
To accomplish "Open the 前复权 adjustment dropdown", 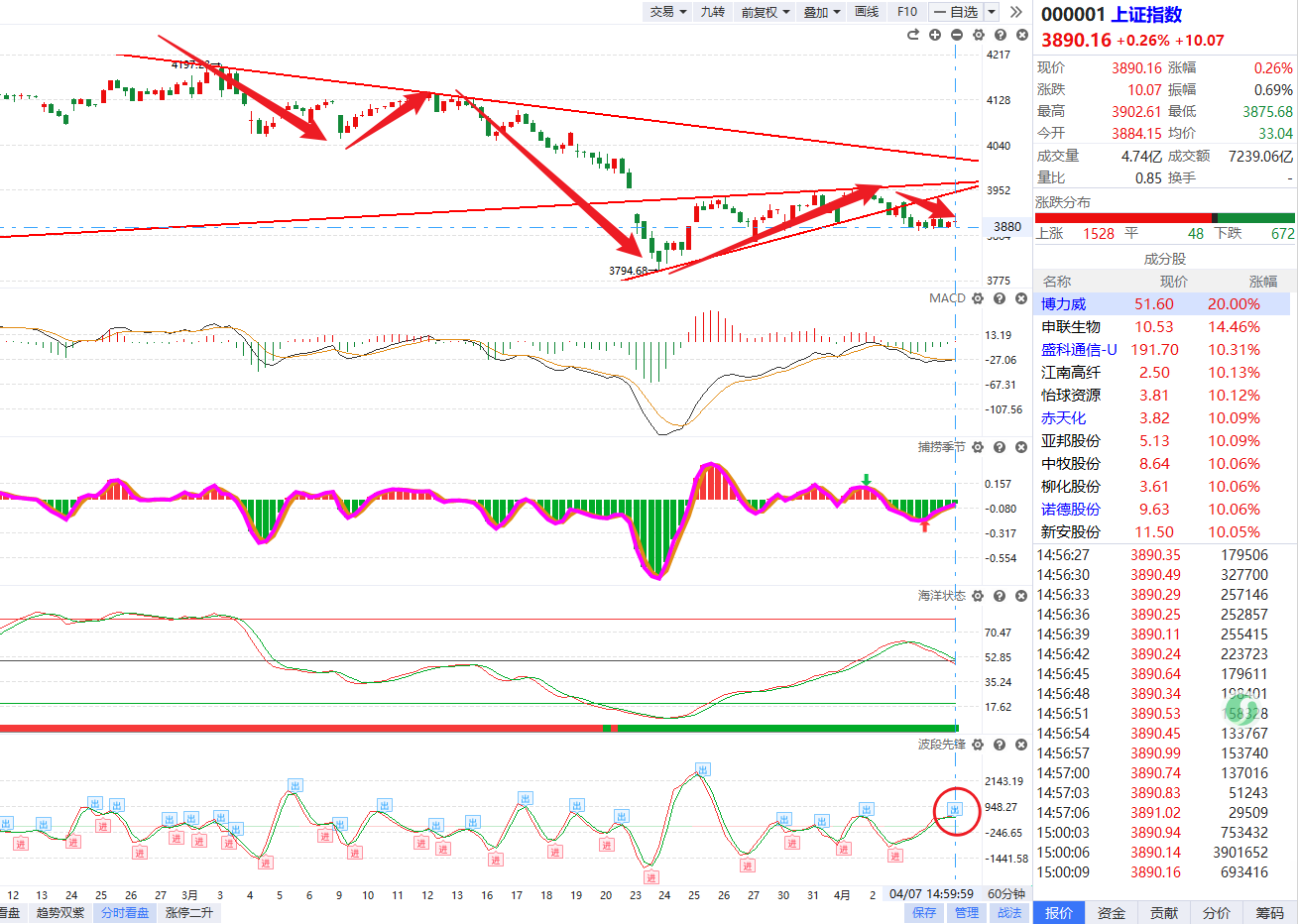I will click(x=765, y=12).
